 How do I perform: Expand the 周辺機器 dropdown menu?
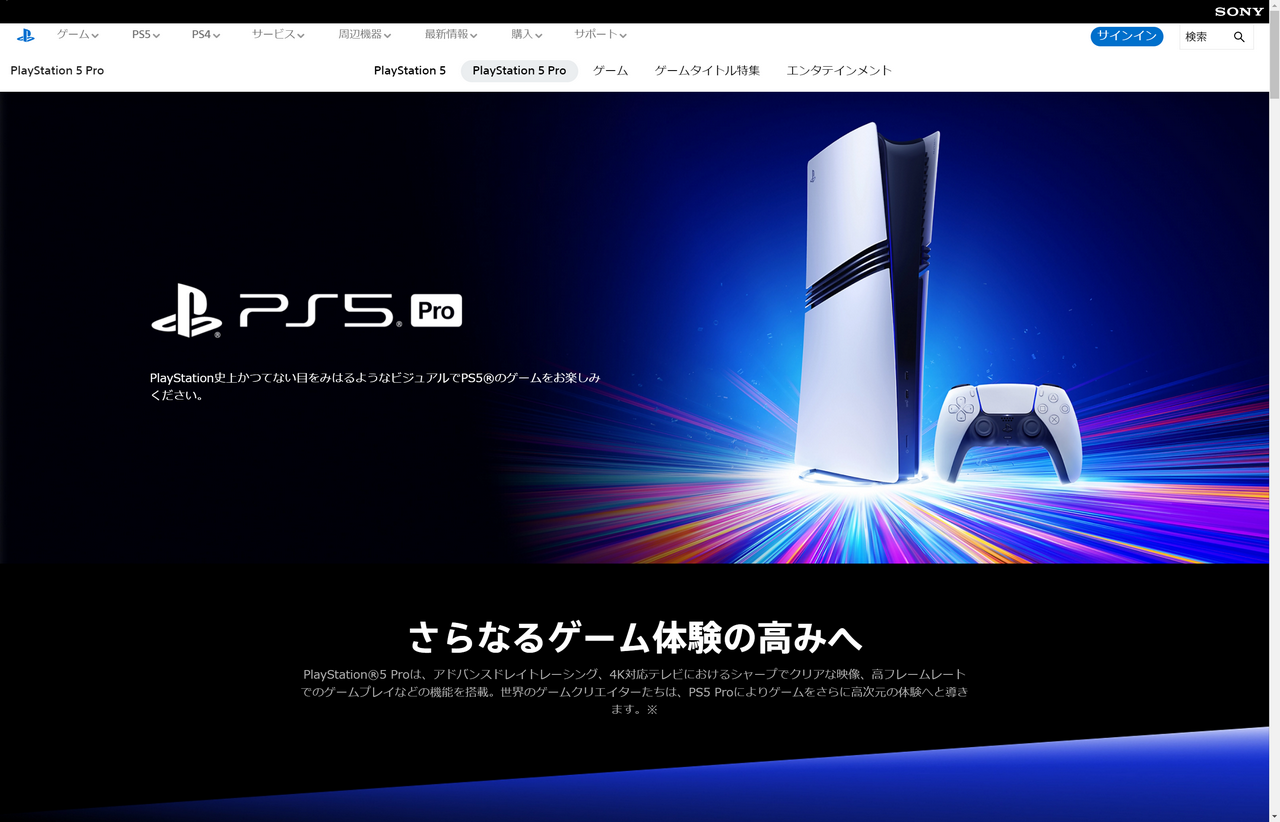pyautogui.click(x=363, y=34)
